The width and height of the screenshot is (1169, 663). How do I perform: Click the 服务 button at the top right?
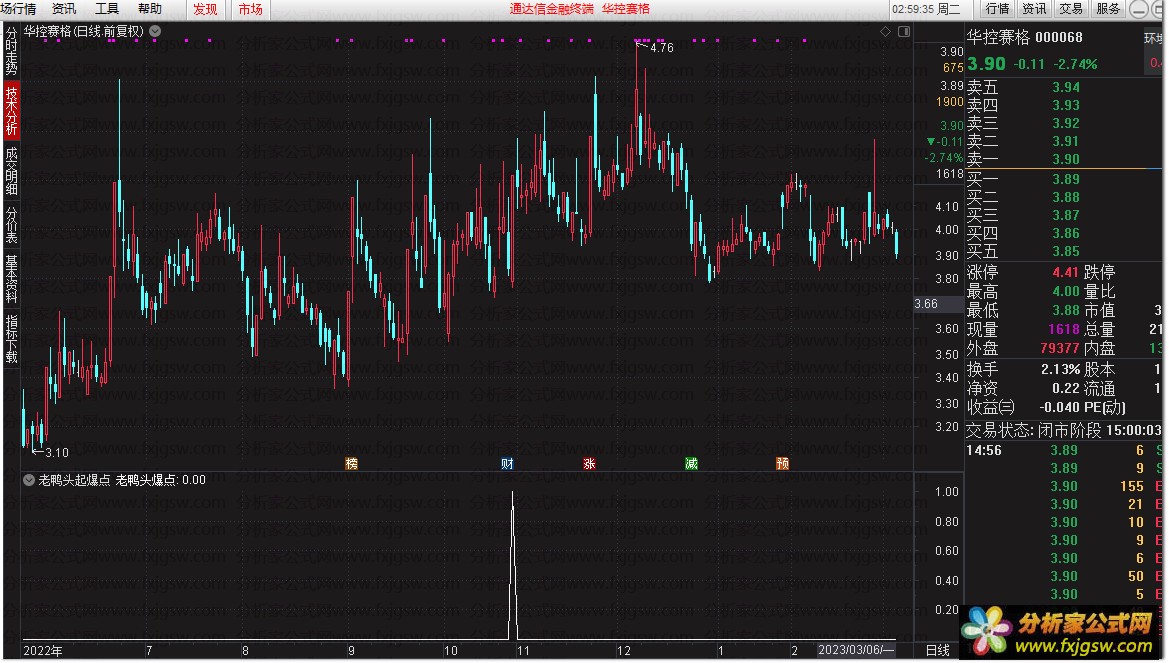click(x=1108, y=9)
